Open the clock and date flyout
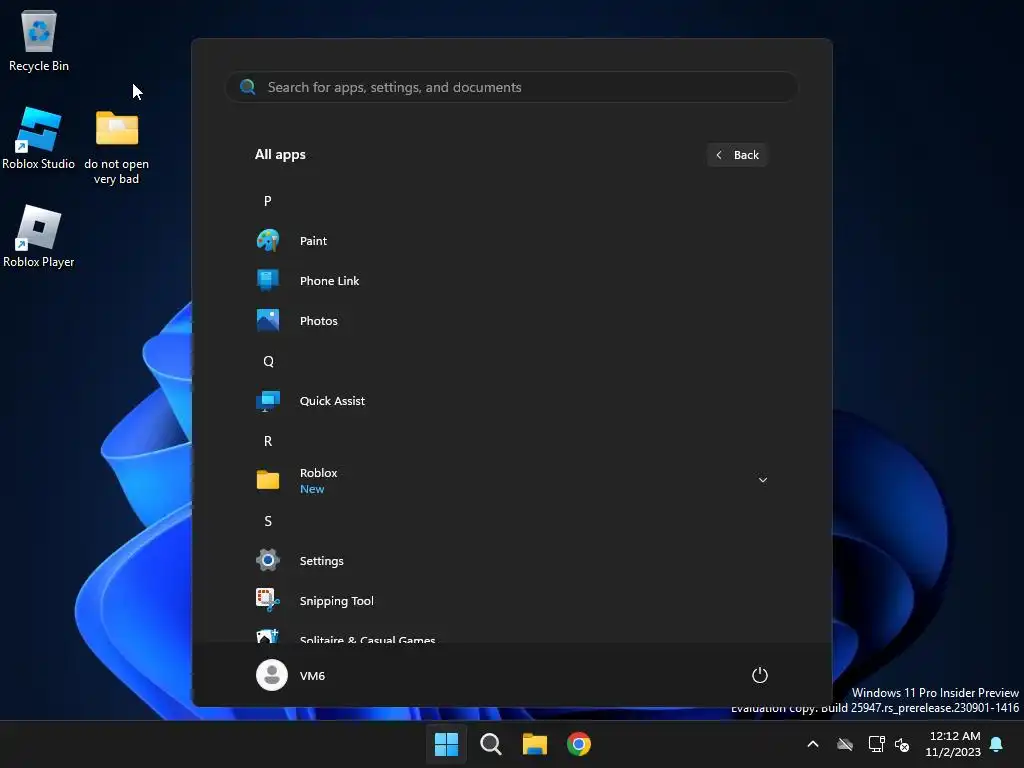This screenshot has height=768, width=1024. (x=953, y=744)
